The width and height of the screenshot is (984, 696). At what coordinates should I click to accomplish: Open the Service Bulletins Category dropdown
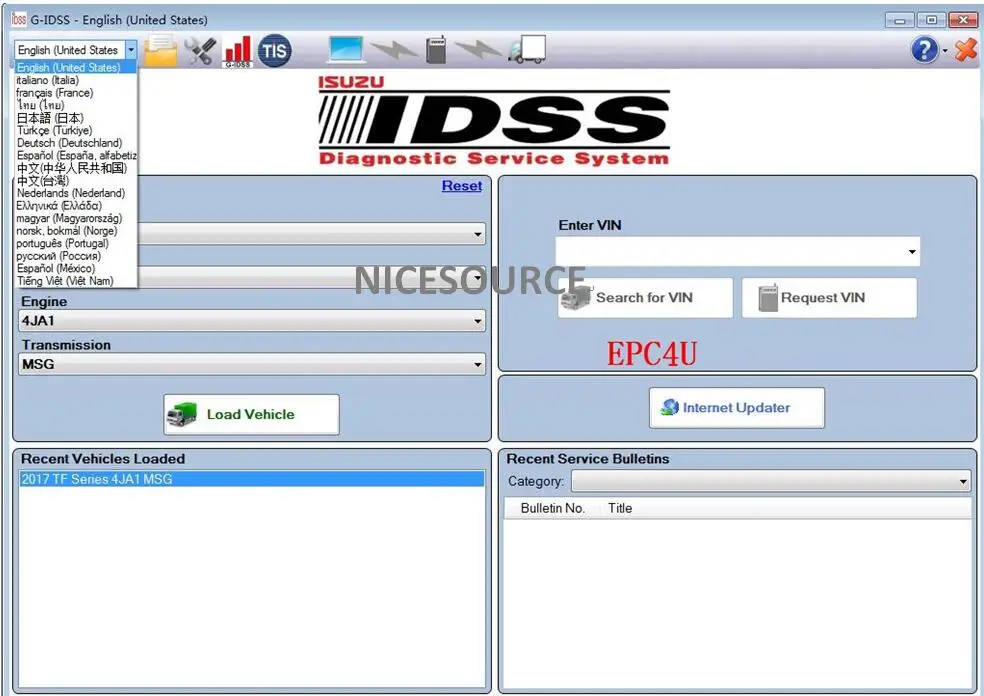(964, 481)
